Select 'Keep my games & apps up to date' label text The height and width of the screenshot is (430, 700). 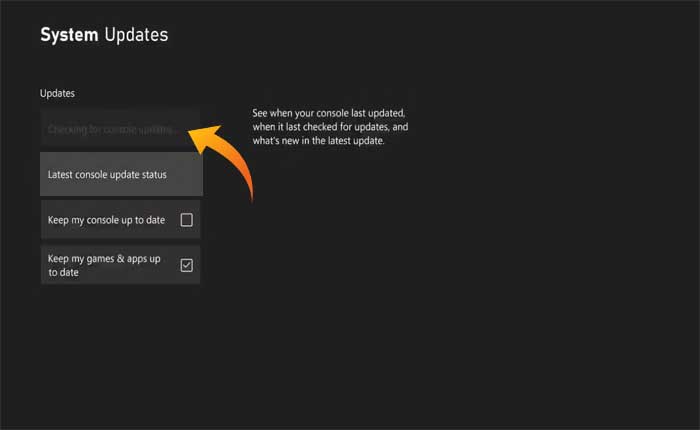tap(104, 265)
